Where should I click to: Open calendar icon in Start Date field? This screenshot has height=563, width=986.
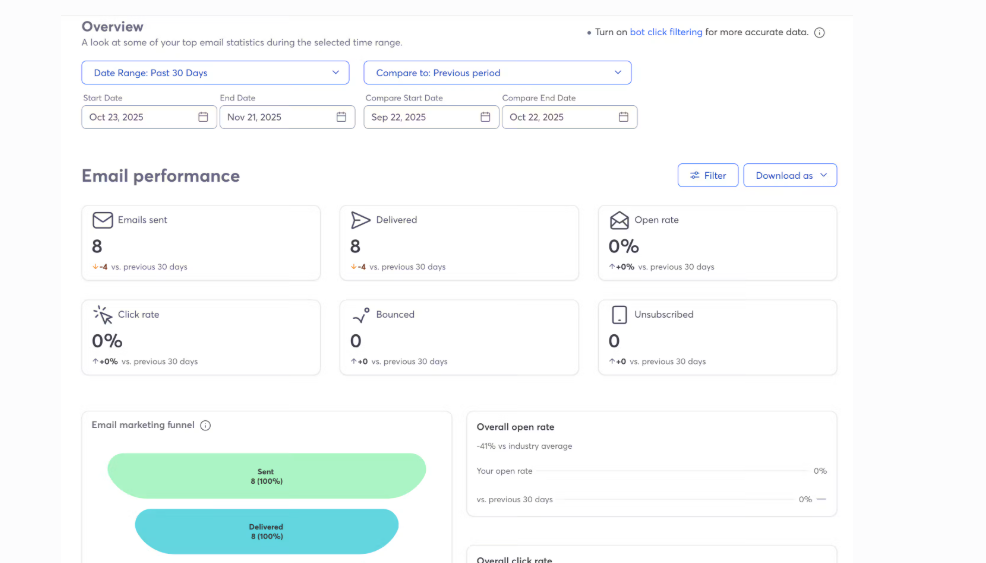[x=203, y=117]
